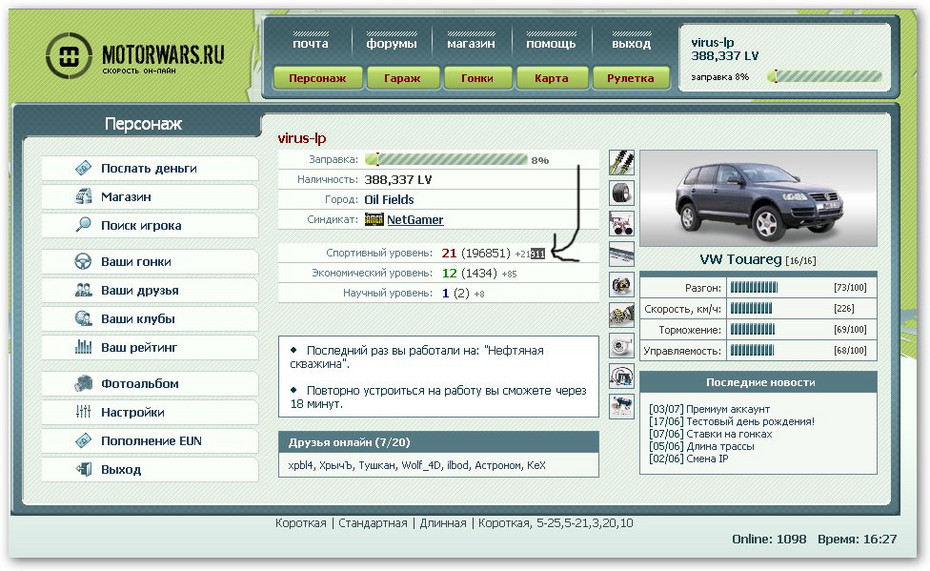930x571 pixels.
Task: Click the door icon beside sidebar Выход
Action: click(84, 469)
